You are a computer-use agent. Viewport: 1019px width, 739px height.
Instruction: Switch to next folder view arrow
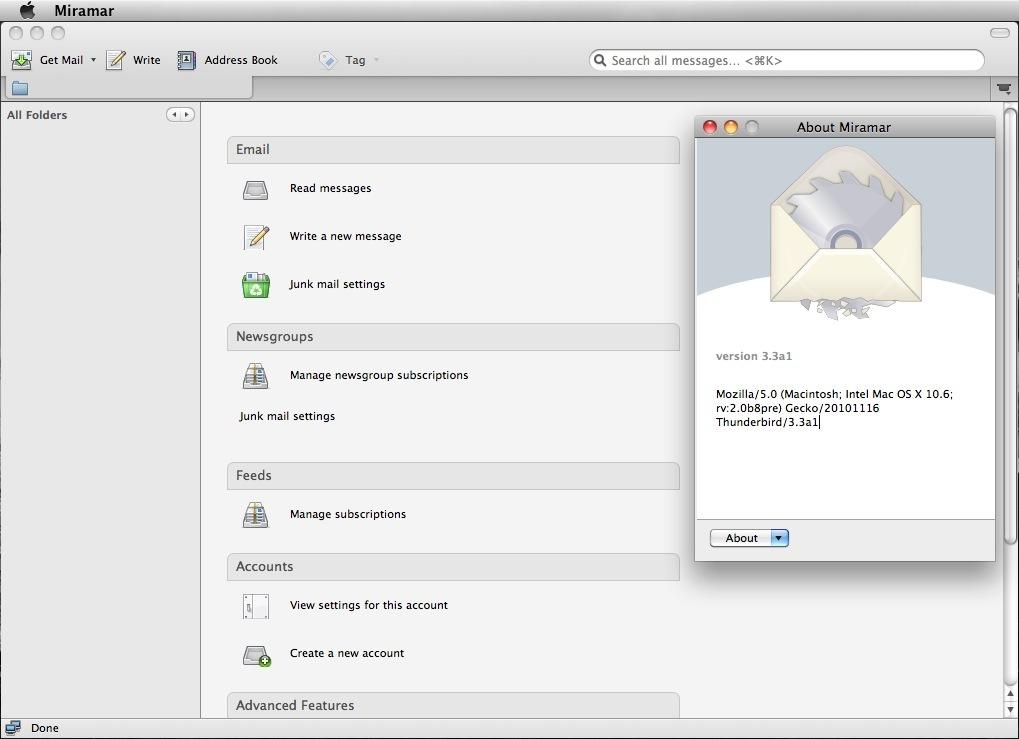pyautogui.click(x=187, y=114)
